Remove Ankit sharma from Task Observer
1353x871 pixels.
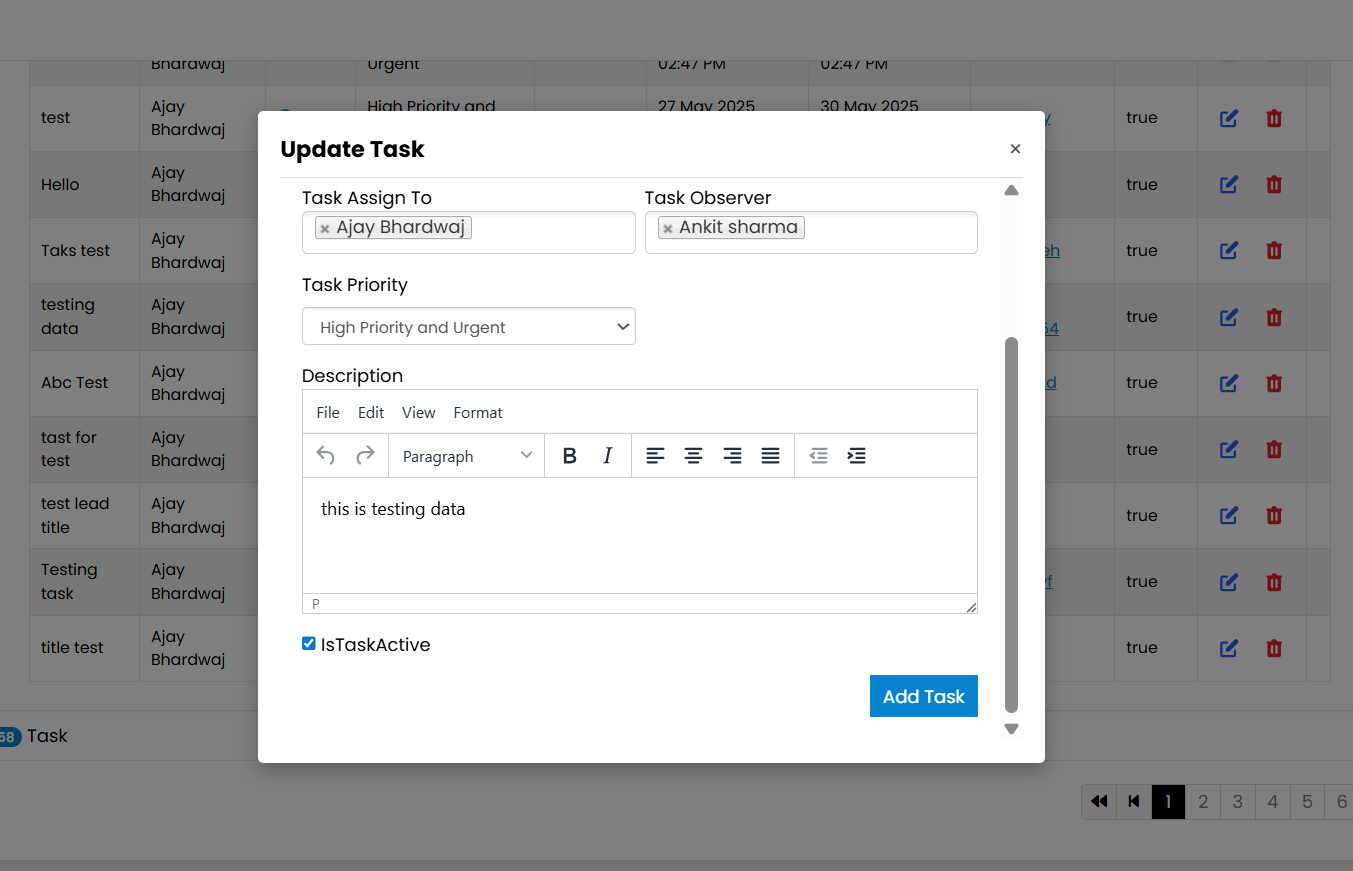[667, 227]
